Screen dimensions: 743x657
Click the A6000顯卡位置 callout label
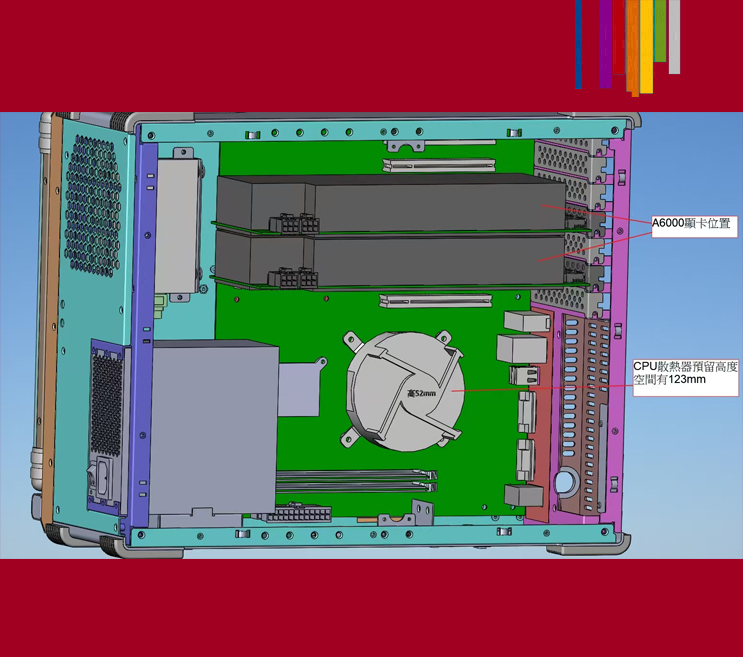pyautogui.click(x=691, y=224)
